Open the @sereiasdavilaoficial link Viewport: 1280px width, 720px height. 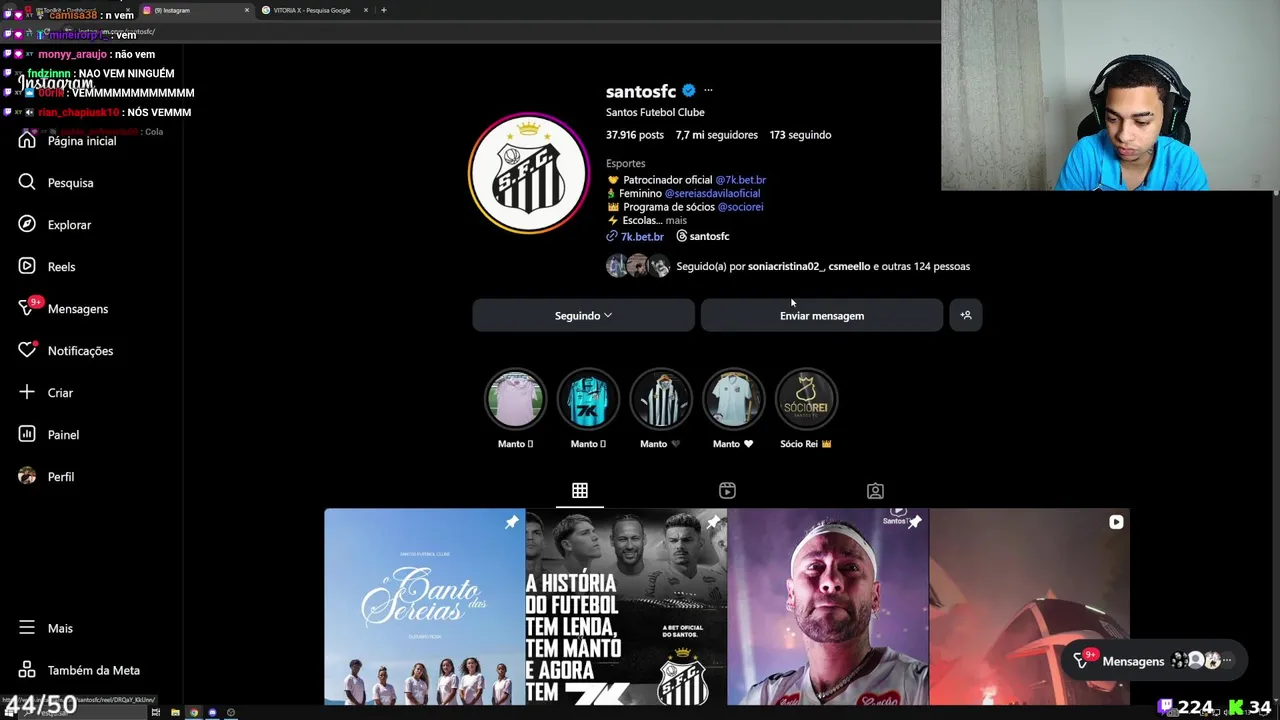(x=712, y=193)
